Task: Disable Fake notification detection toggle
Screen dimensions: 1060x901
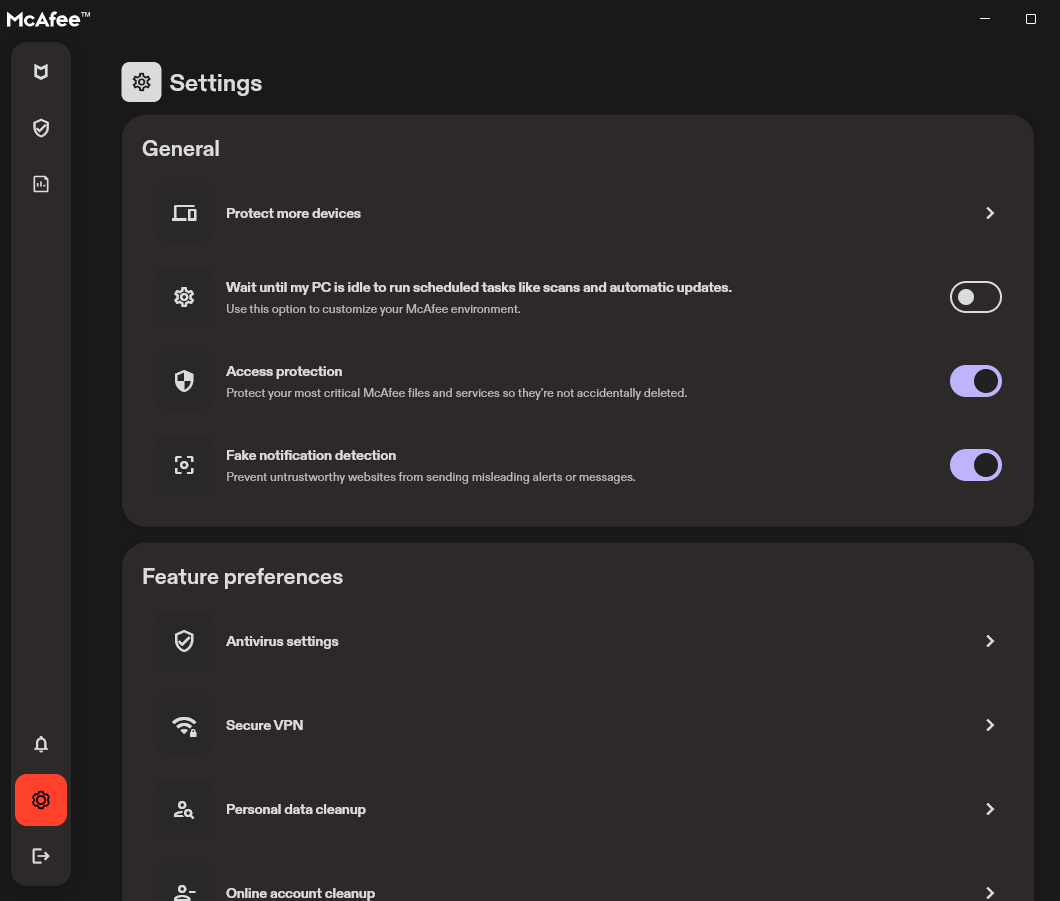Action: (x=975, y=465)
